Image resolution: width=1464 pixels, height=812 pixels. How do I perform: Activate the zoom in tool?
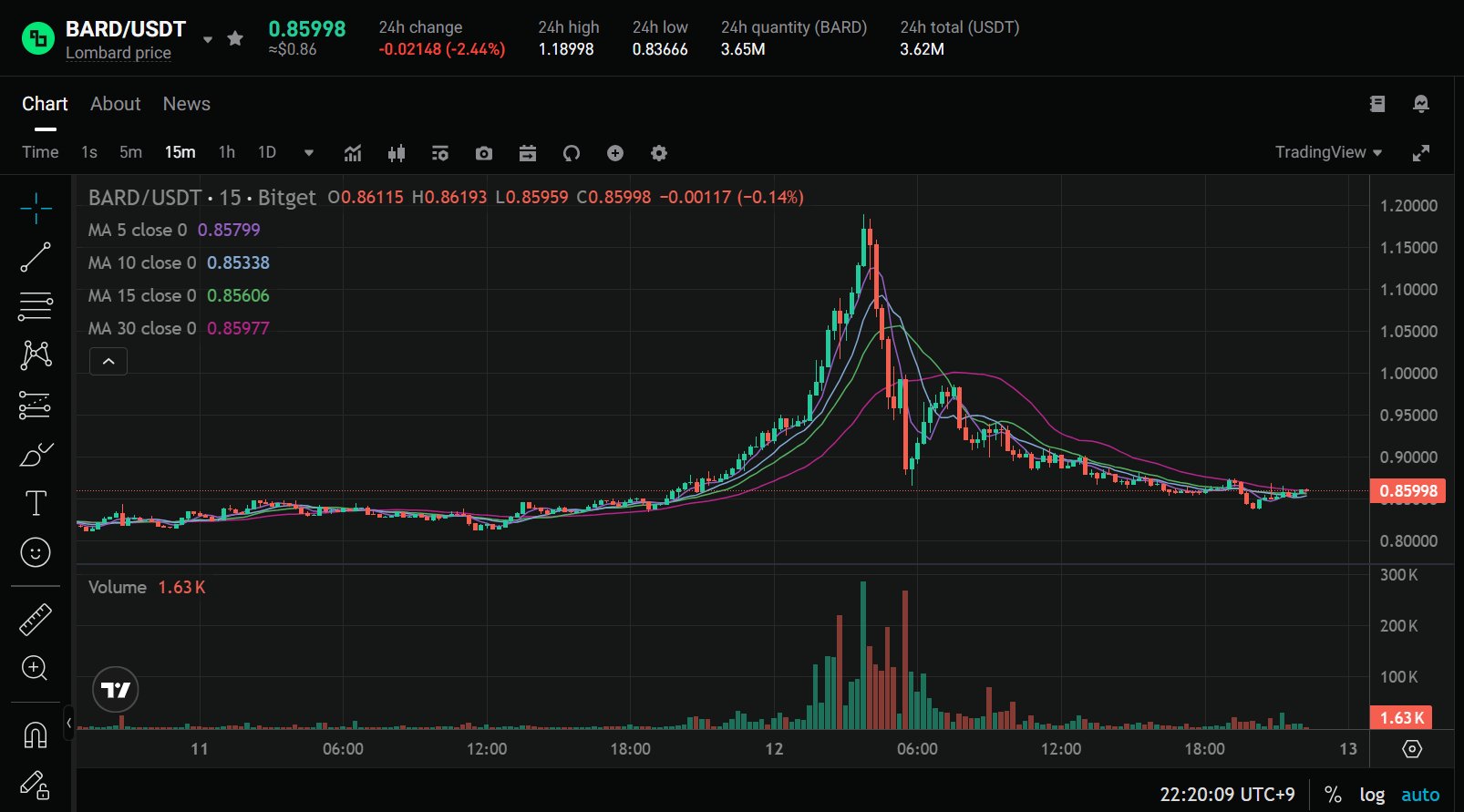[36, 668]
